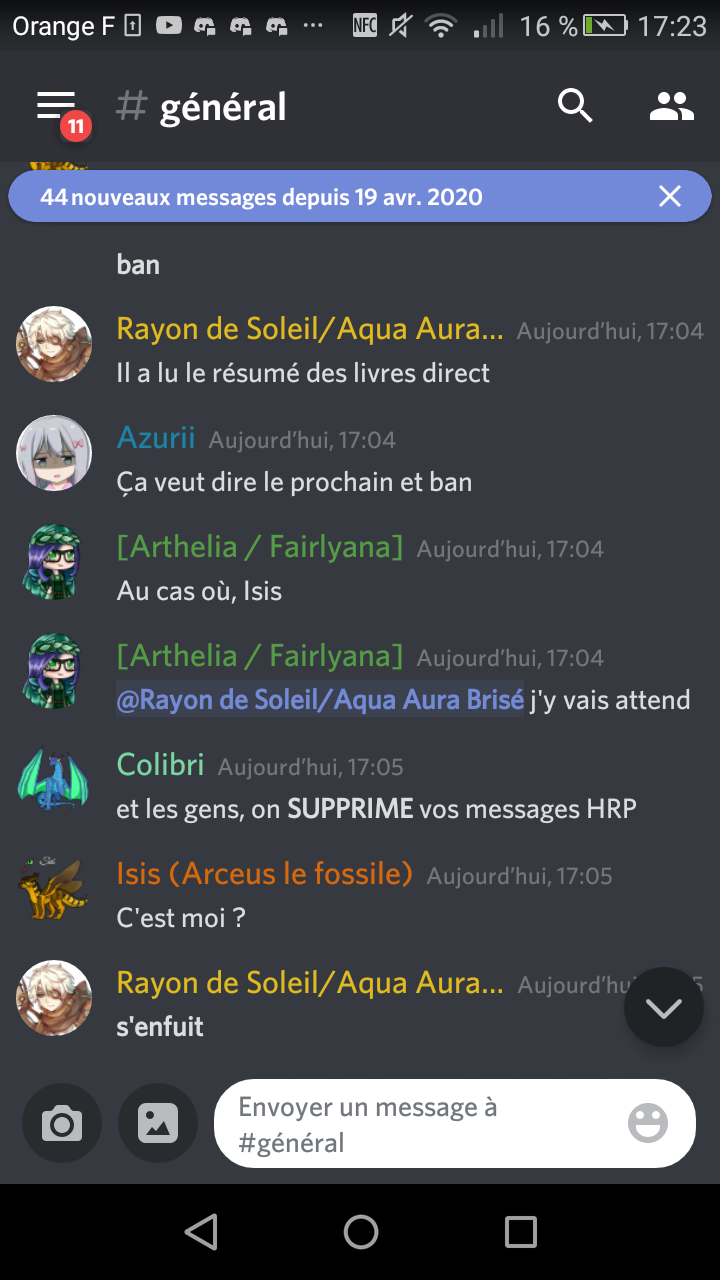Show the channel members list

(672, 106)
